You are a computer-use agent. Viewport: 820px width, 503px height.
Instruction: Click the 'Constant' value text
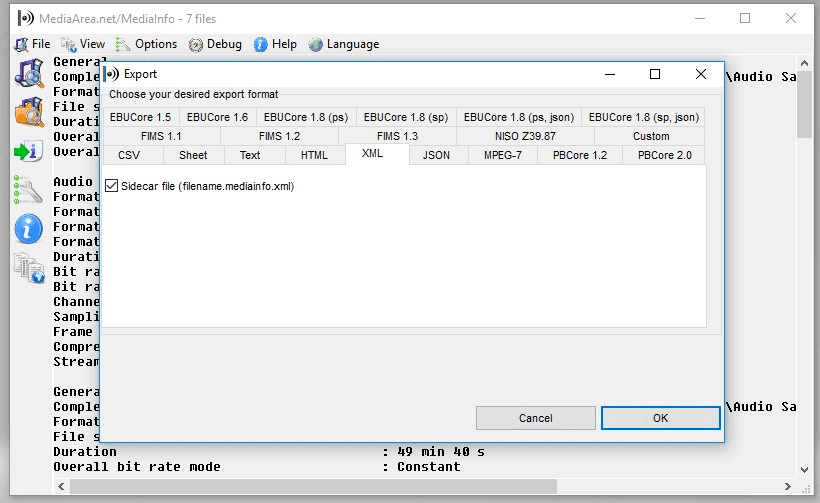coord(429,467)
